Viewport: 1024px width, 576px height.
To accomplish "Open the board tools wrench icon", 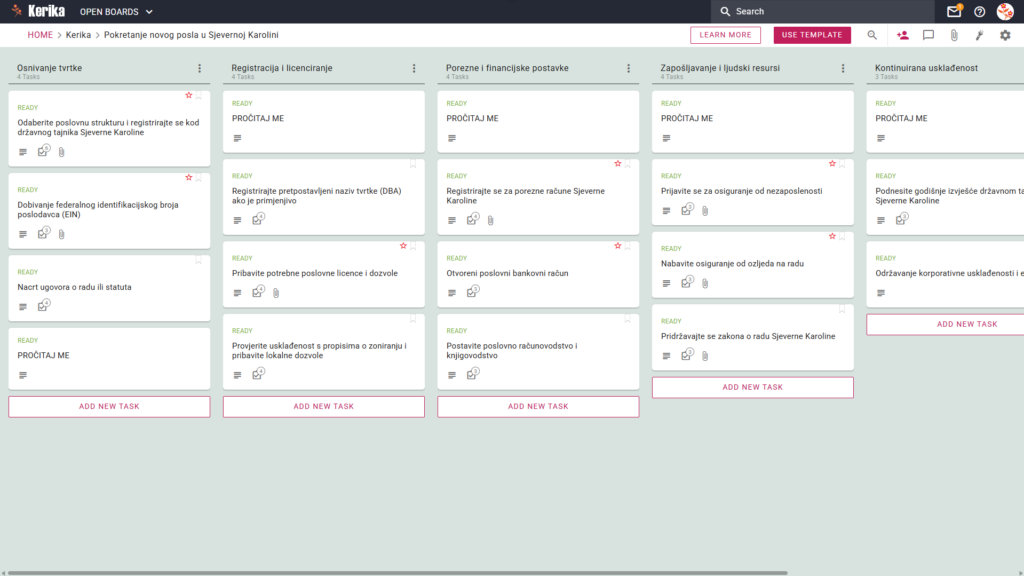I will [x=980, y=35].
